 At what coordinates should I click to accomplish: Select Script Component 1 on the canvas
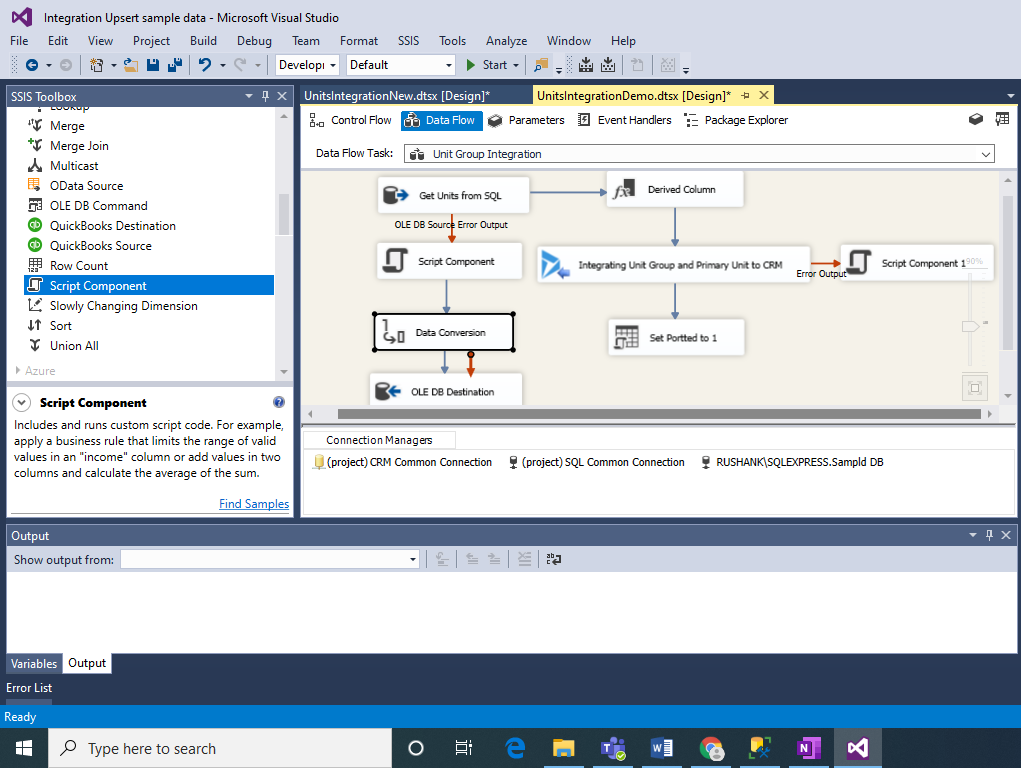click(917, 263)
